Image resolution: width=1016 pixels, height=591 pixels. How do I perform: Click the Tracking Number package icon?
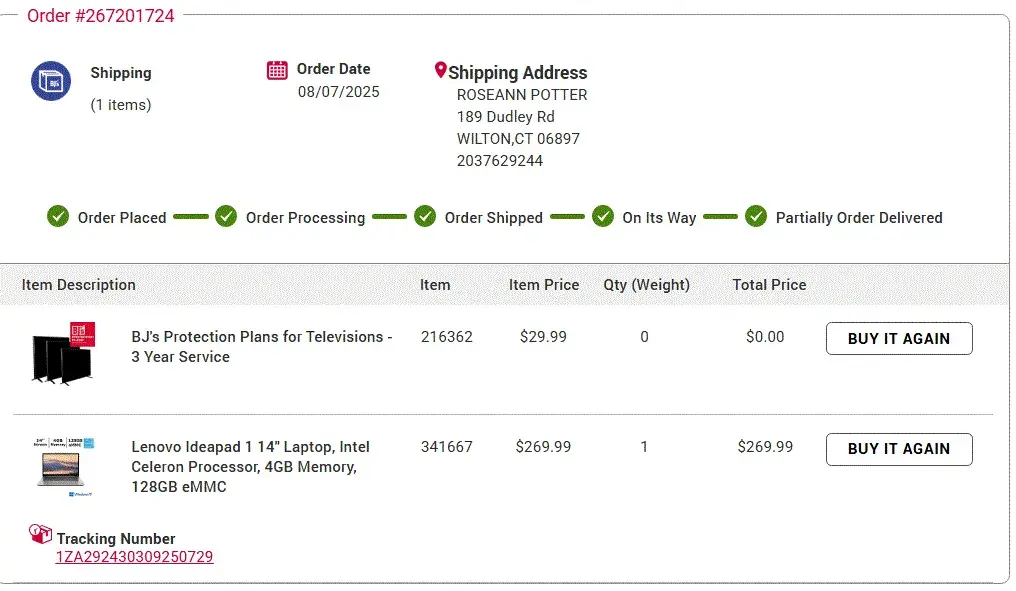point(40,534)
